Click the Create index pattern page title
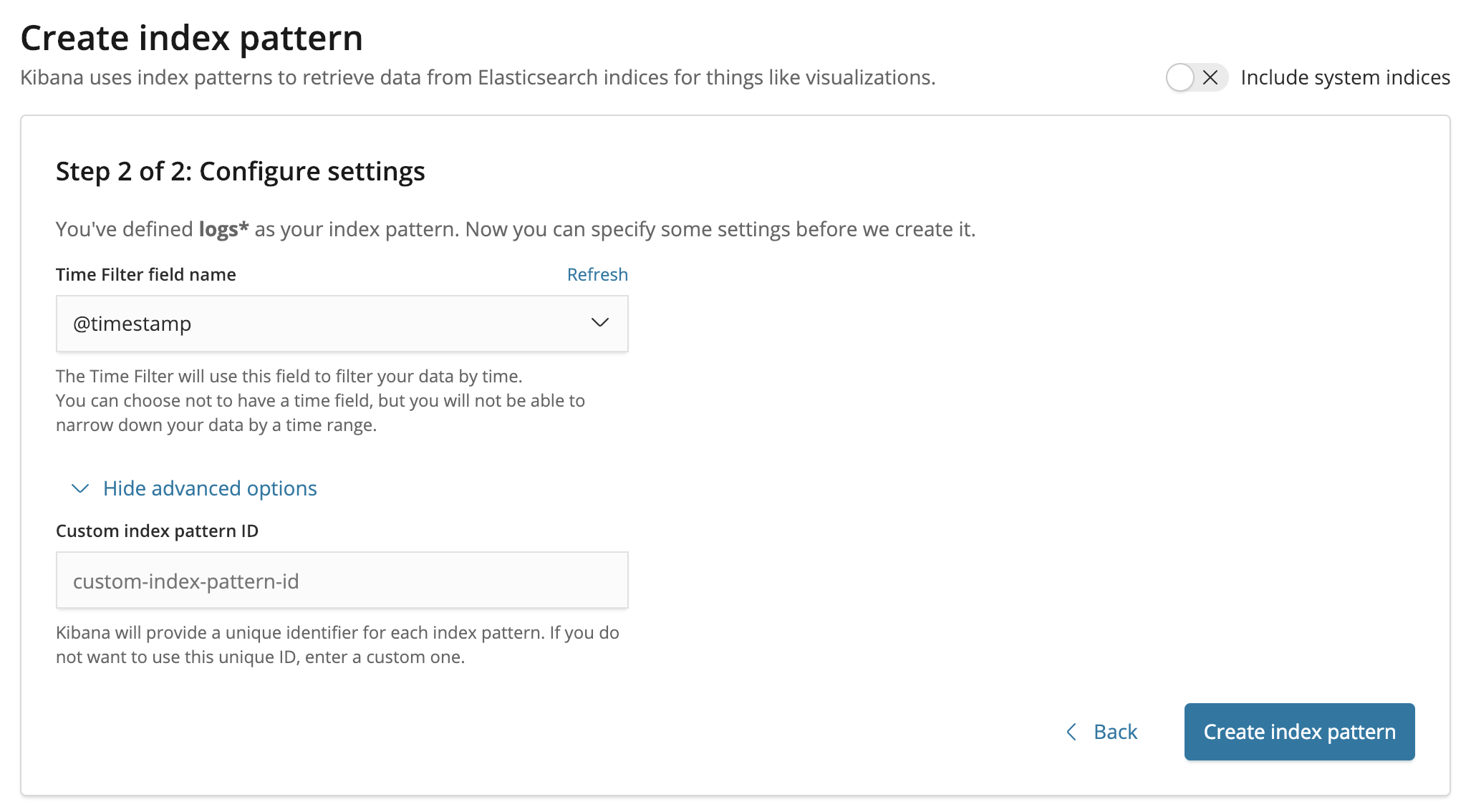 coord(191,38)
